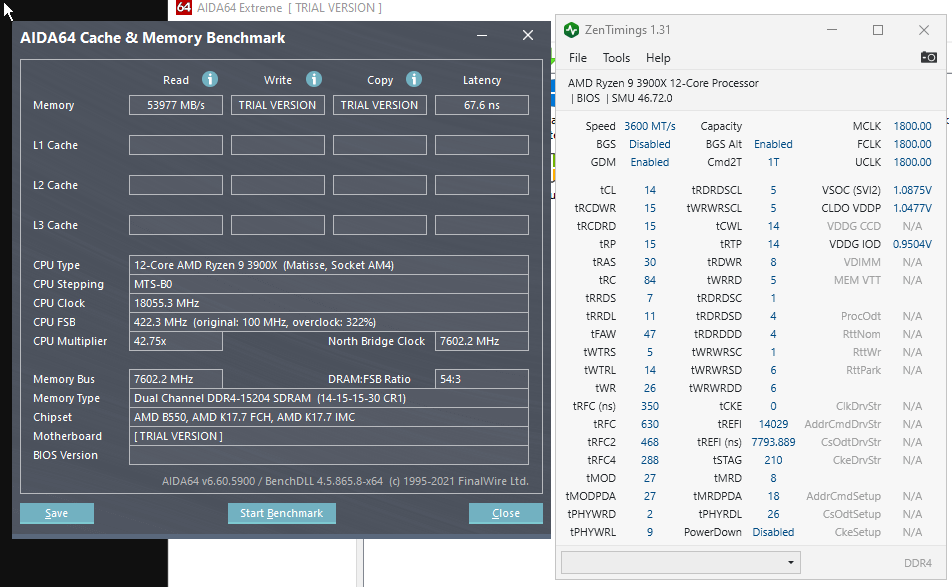Screen dimensions: 952x587
Task: Click the Cmd2T 1T value
Action: point(773,162)
